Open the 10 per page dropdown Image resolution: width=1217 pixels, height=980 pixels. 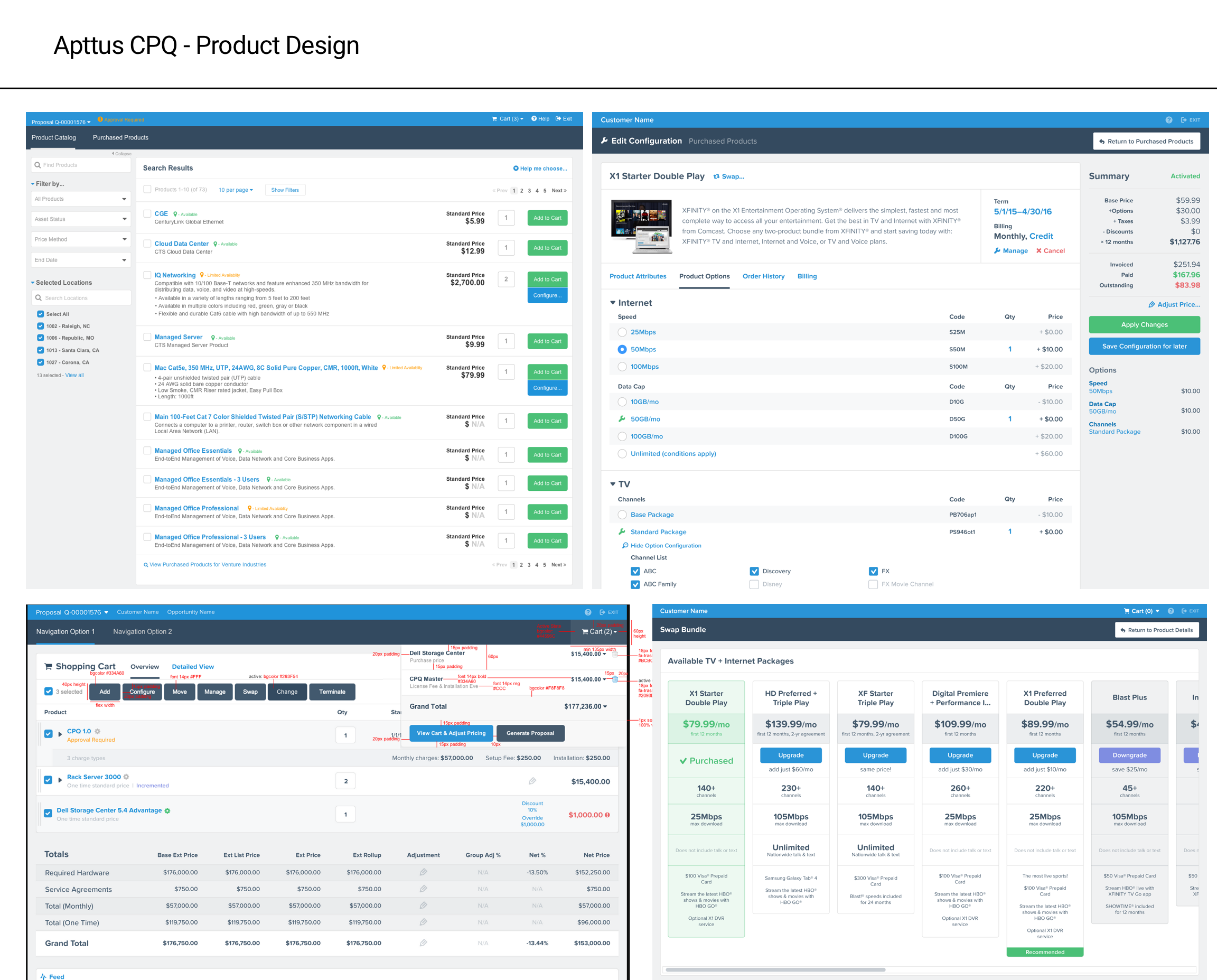tap(236, 190)
